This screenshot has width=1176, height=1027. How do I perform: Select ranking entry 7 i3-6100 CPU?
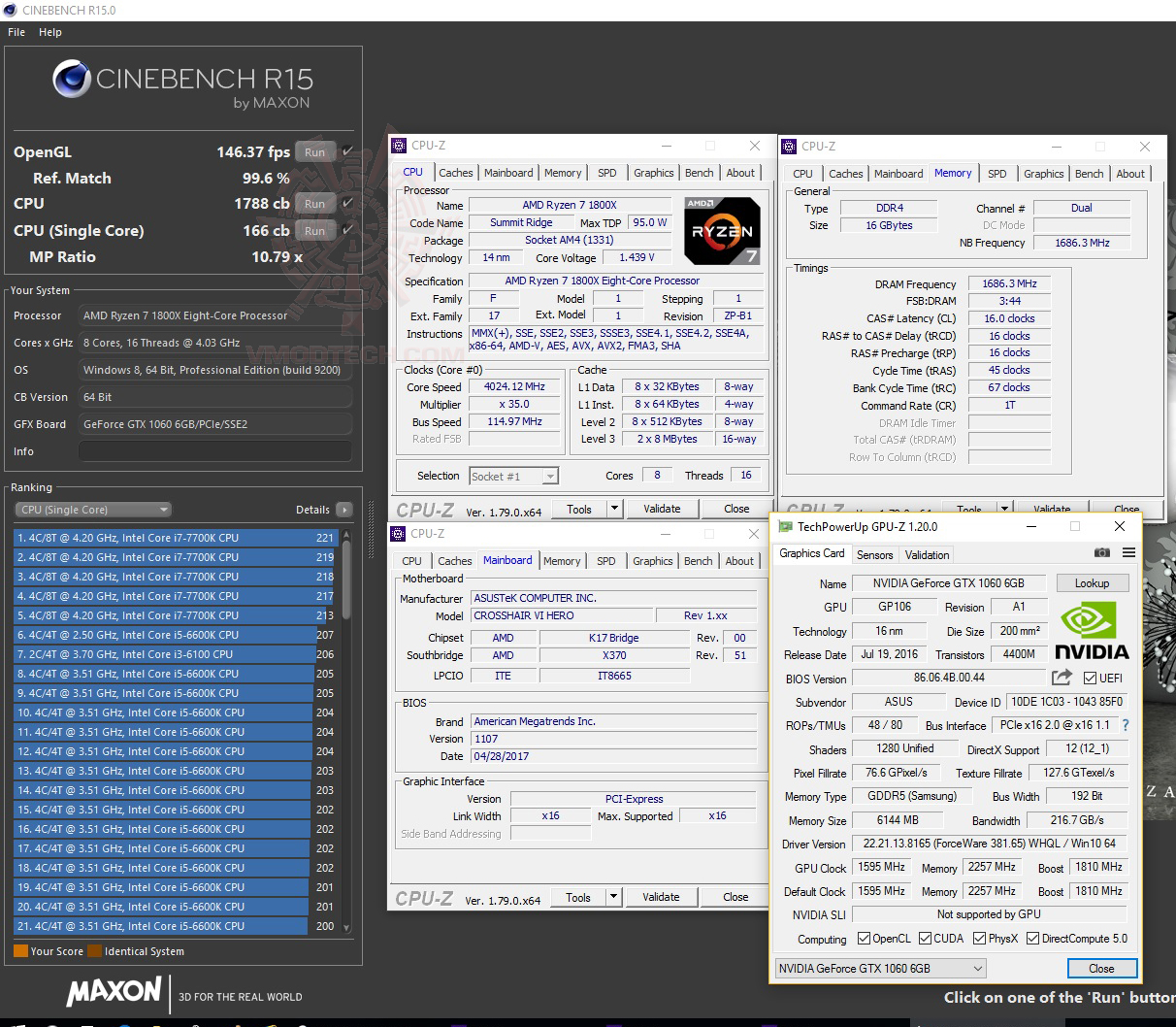point(175,654)
